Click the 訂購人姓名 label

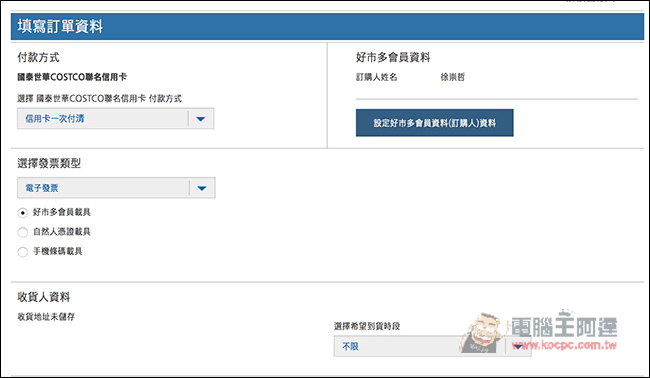(376, 77)
